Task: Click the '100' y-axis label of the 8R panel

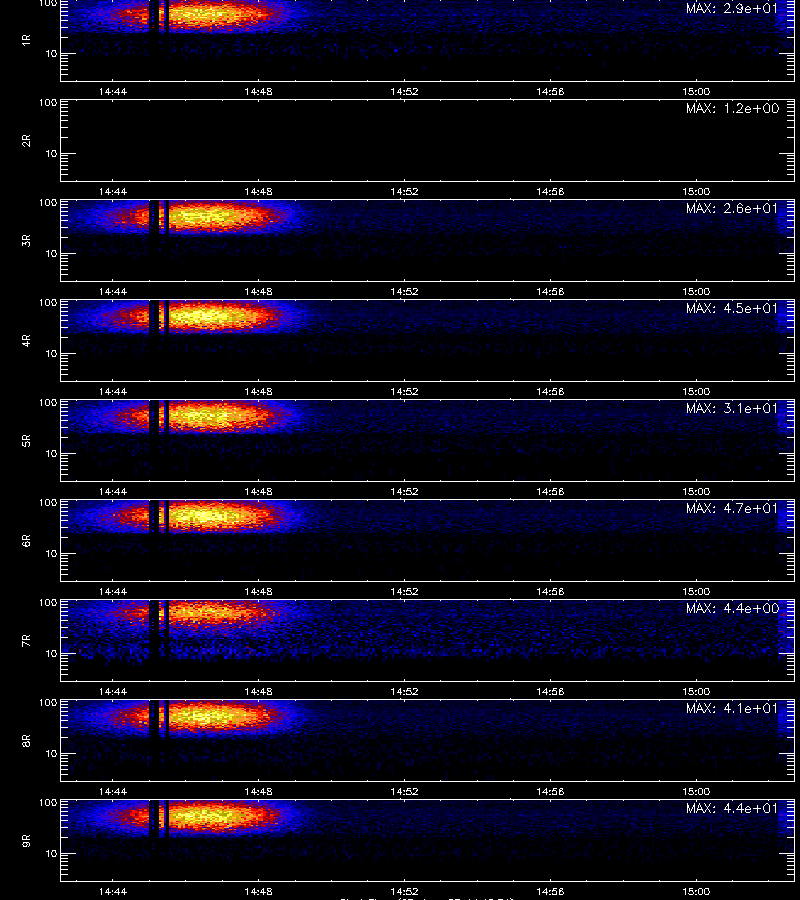Action: 48,703
